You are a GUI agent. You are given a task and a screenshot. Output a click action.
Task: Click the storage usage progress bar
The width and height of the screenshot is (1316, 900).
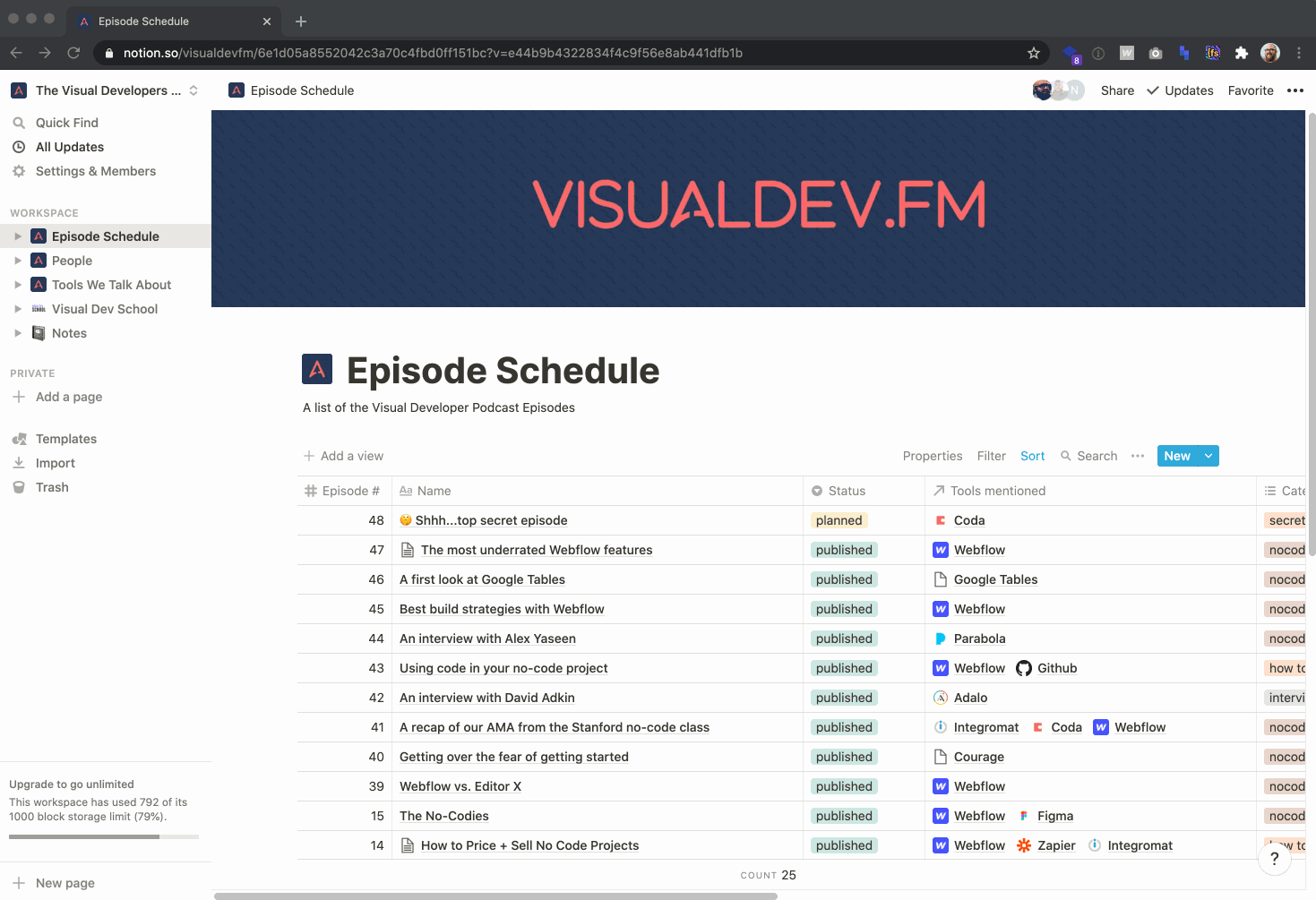click(104, 836)
